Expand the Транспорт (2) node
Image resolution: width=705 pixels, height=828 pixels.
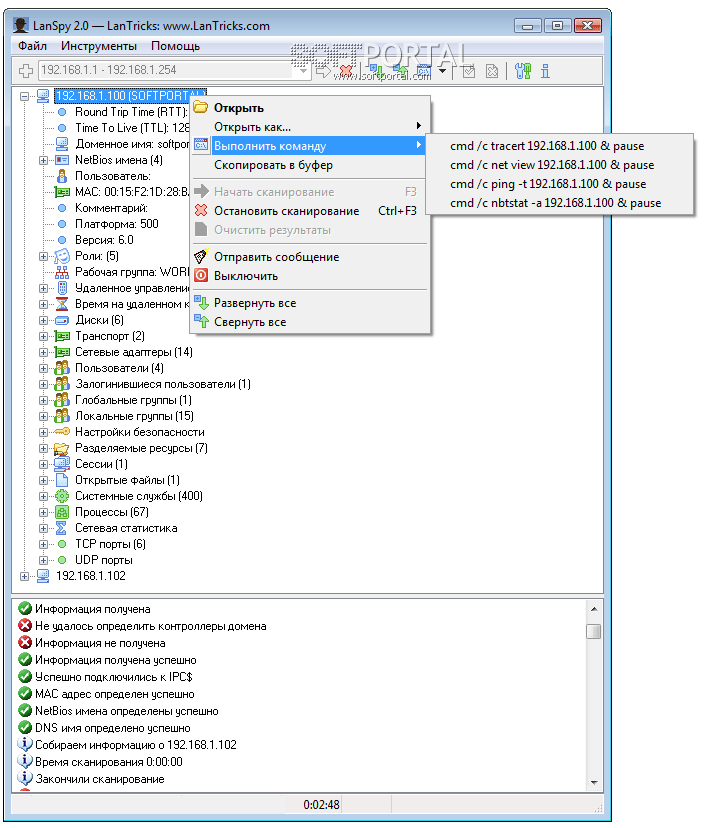tap(44, 336)
